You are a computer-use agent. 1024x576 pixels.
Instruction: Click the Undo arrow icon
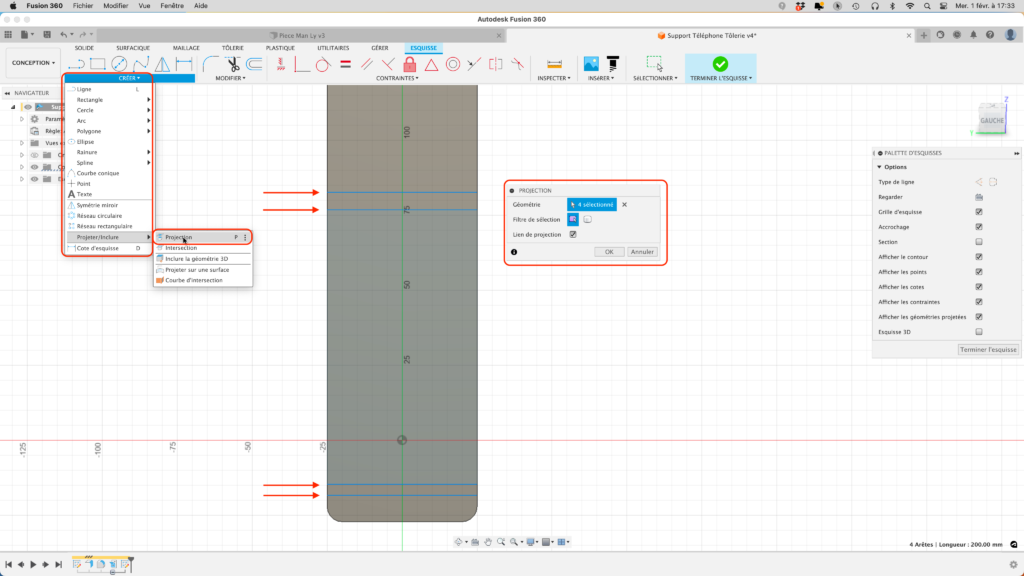pyautogui.click(x=63, y=35)
